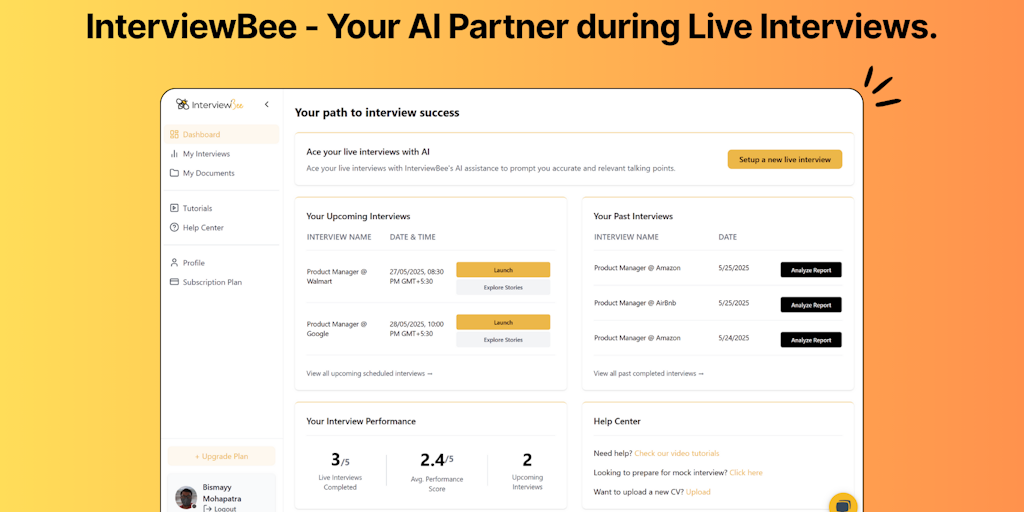This screenshot has width=1024, height=512.
Task: Click the InterviewBee logo icon
Action: click(182, 104)
